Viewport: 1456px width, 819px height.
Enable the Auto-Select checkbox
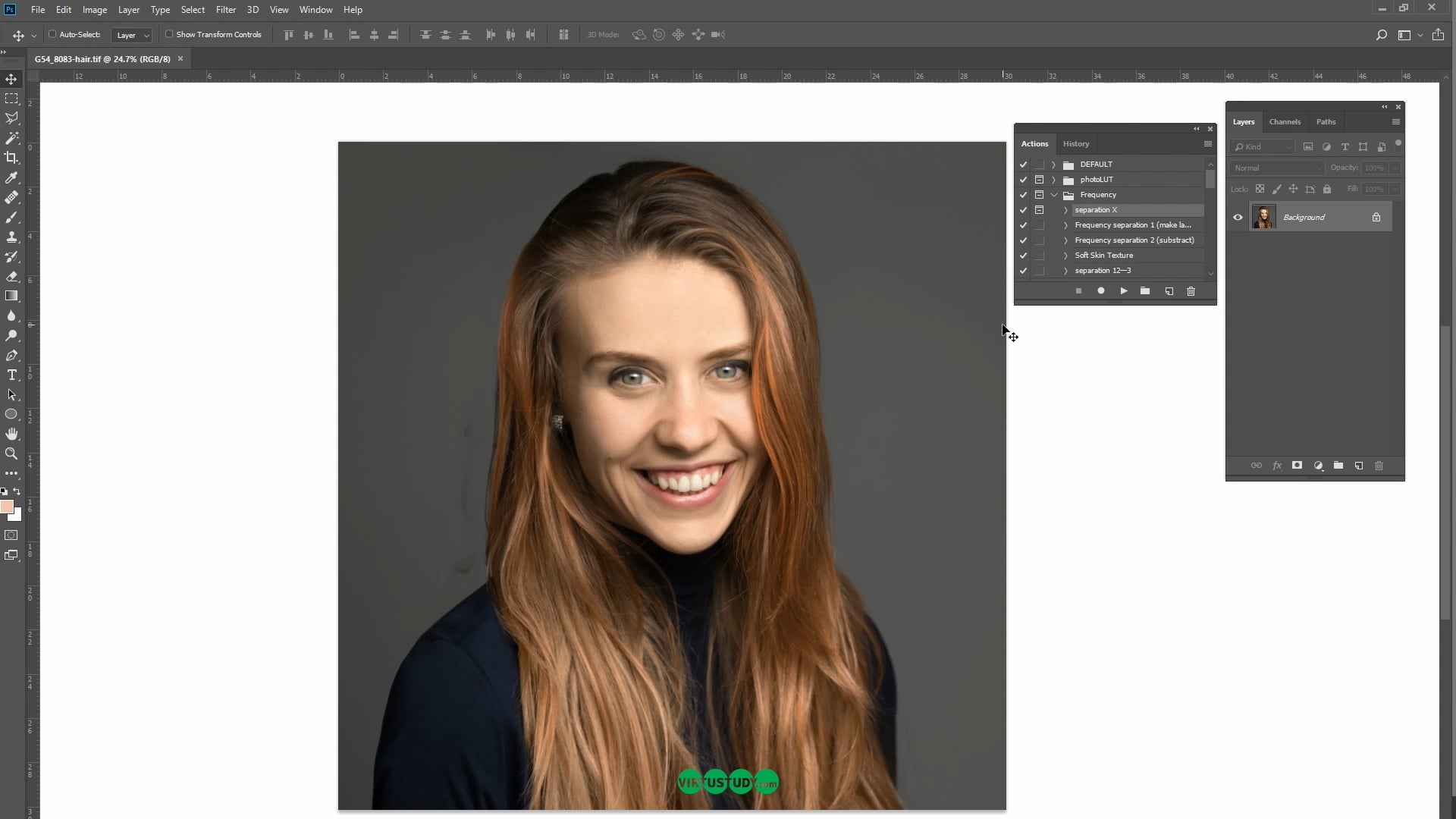[52, 34]
